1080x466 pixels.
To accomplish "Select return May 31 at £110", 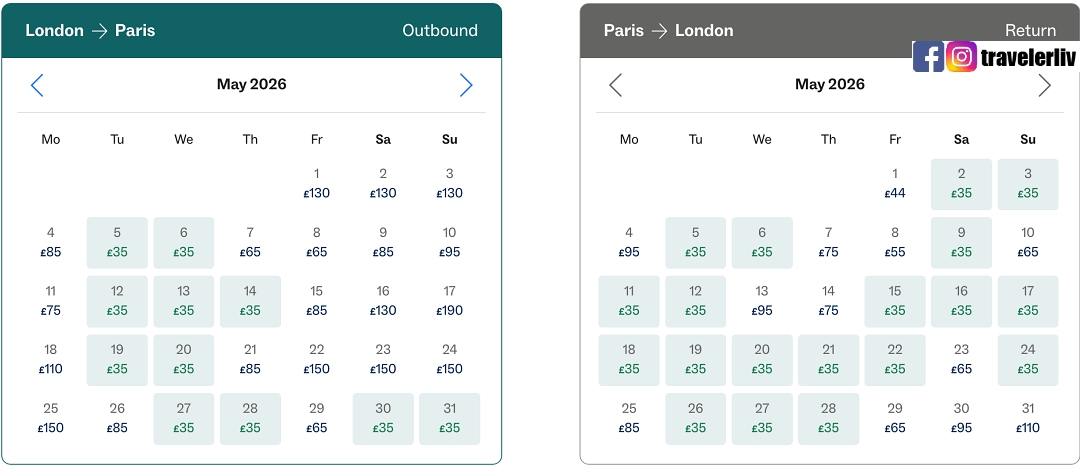I will [x=1027, y=418].
